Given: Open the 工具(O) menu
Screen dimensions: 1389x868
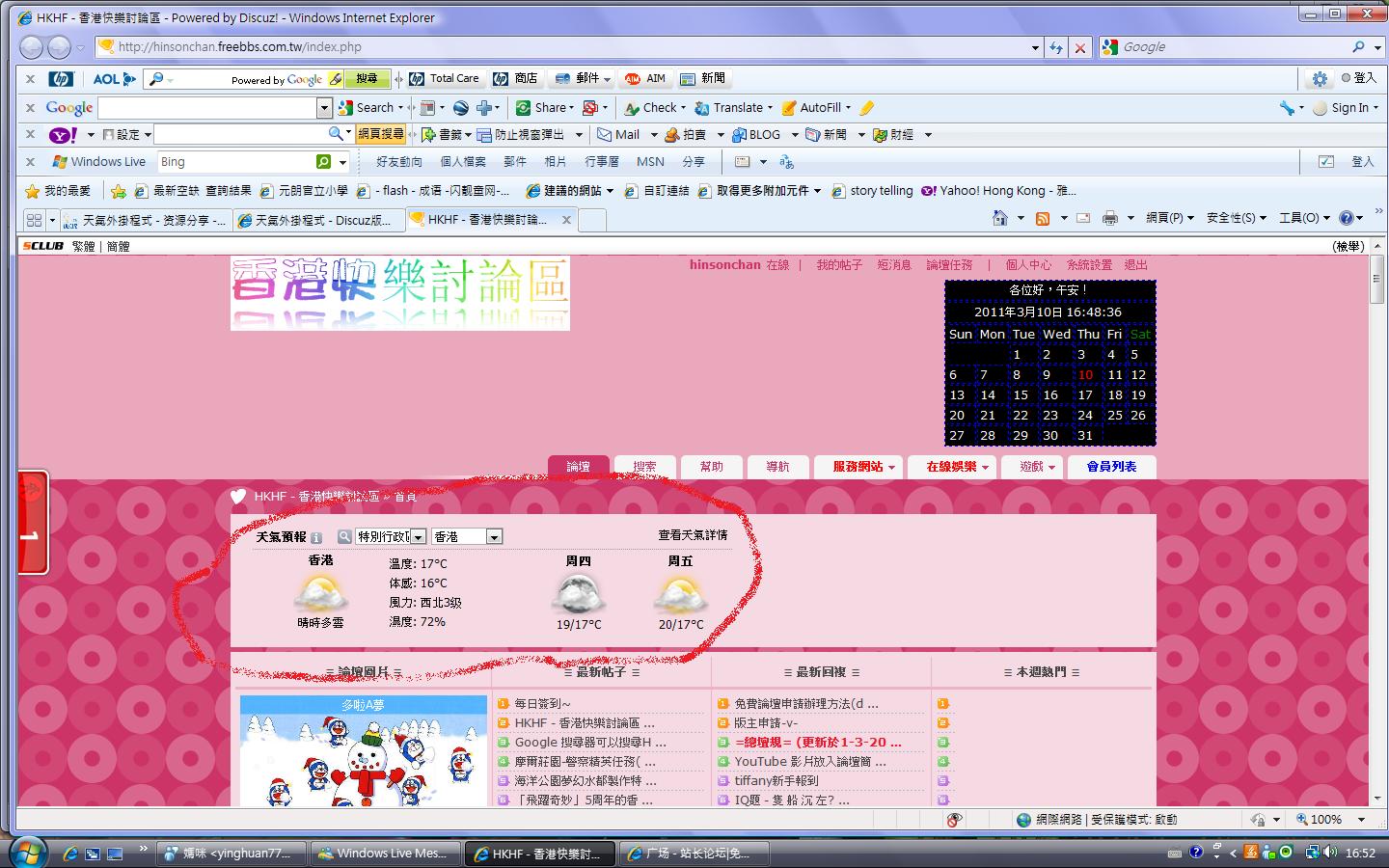Looking at the screenshot, I should pos(1303,218).
